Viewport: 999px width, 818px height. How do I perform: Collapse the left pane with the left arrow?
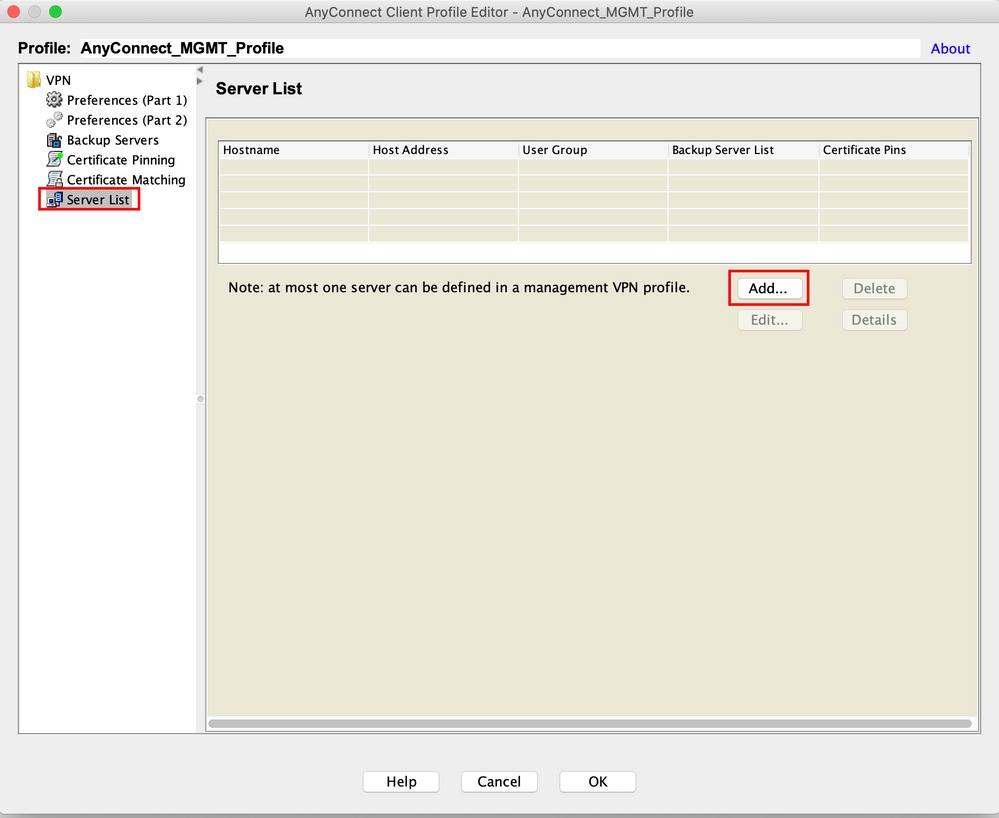(x=200, y=69)
